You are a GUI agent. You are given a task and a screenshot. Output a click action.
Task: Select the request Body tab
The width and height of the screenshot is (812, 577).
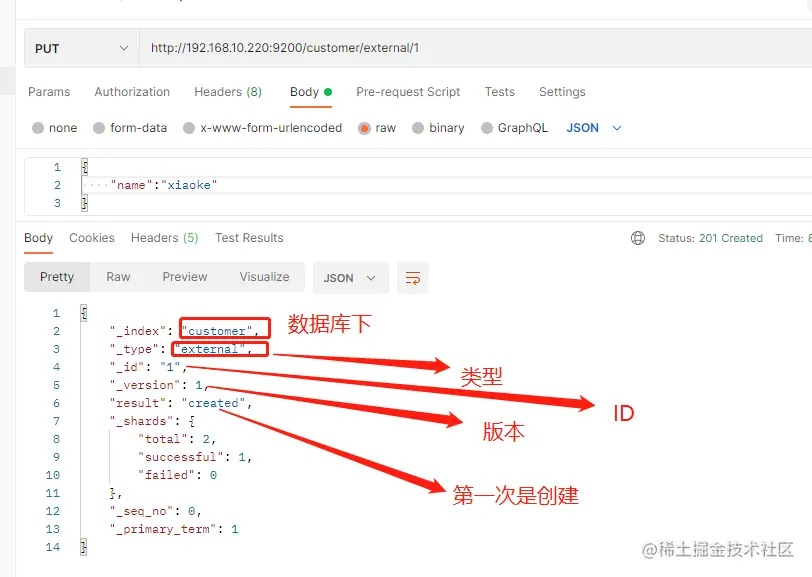point(311,92)
